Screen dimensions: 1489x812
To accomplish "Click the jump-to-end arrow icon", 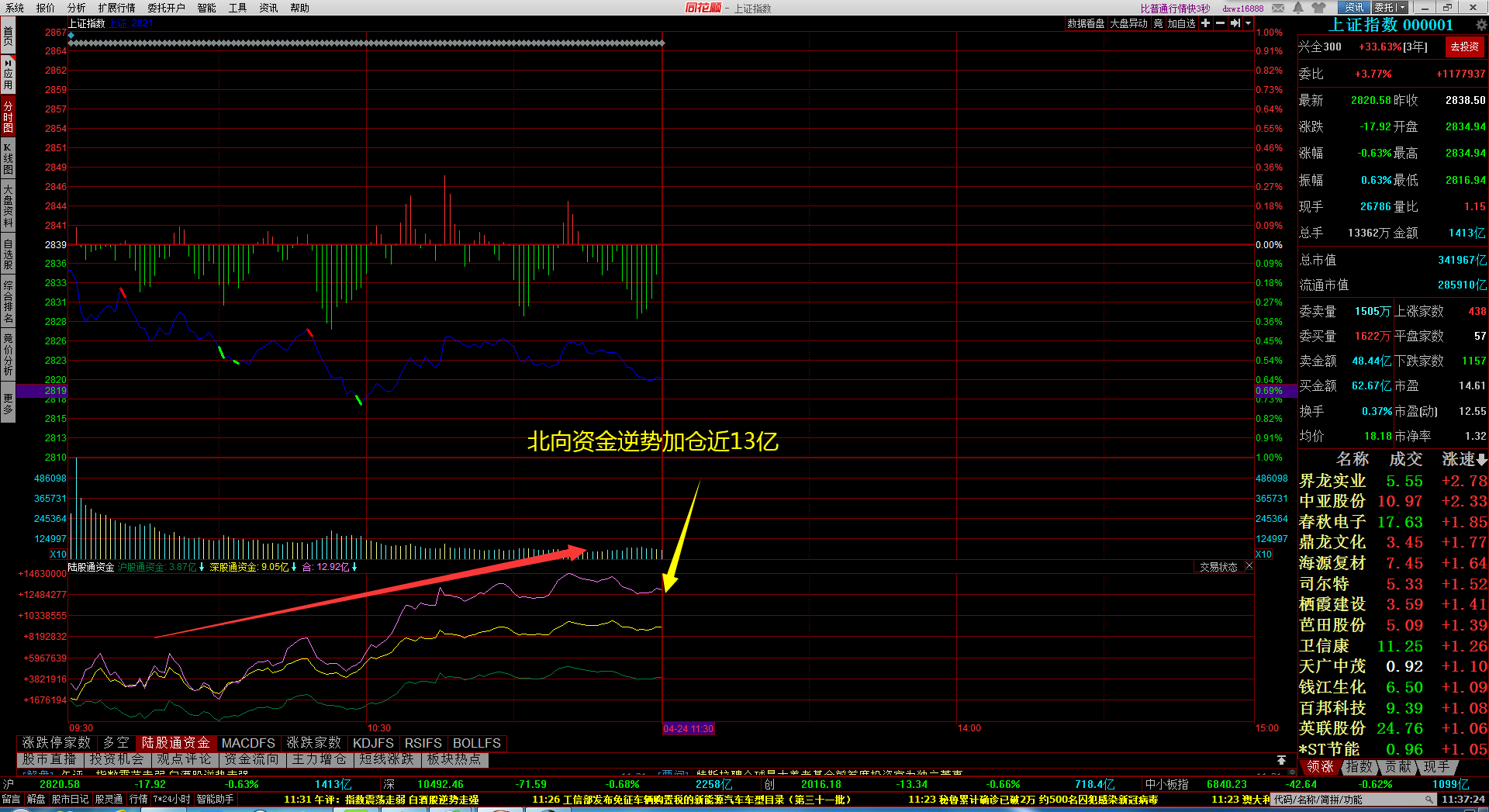I will tap(1235, 23).
